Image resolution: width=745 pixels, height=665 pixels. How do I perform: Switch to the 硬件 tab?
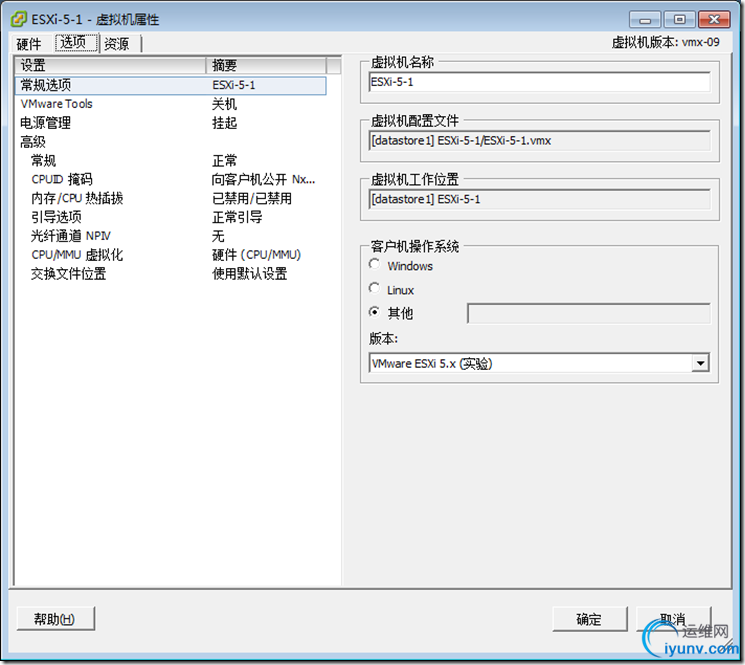pyautogui.click(x=29, y=44)
